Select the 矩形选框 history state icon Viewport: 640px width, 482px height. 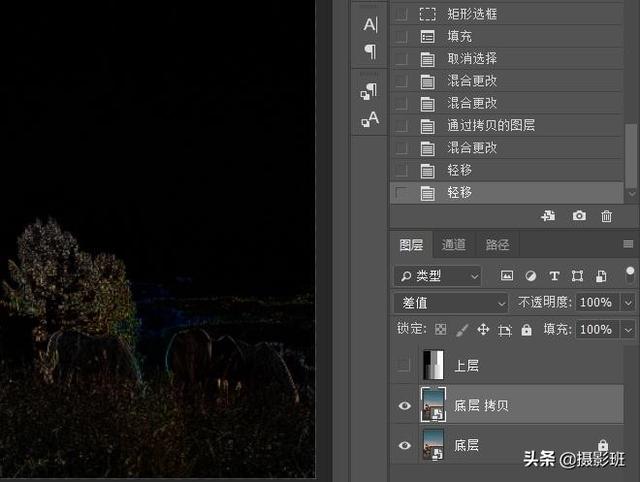pyautogui.click(x=427, y=14)
